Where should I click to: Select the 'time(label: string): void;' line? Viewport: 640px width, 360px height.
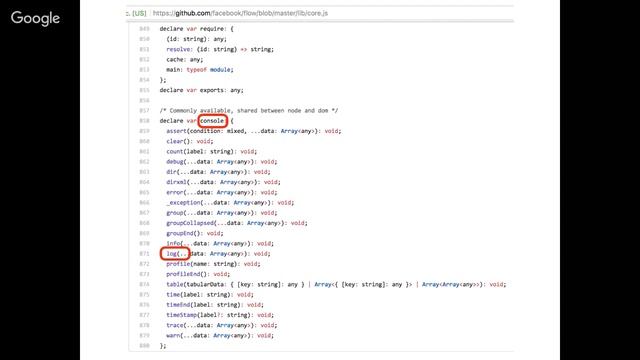coord(210,294)
